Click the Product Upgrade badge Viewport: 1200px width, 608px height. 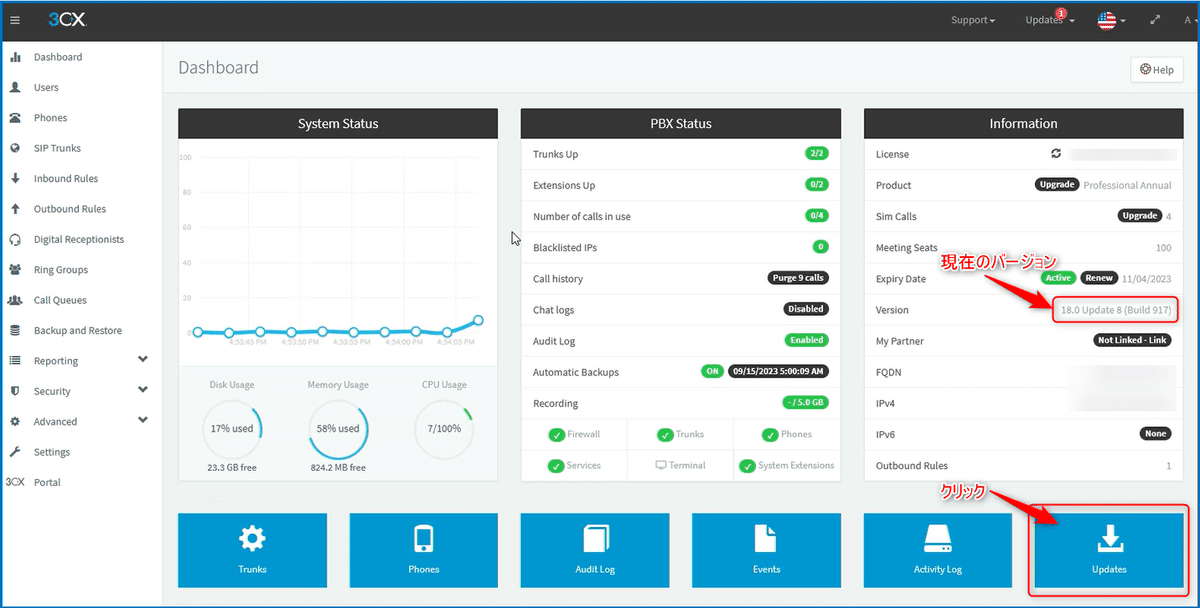pyautogui.click(x=1057, y=185)
